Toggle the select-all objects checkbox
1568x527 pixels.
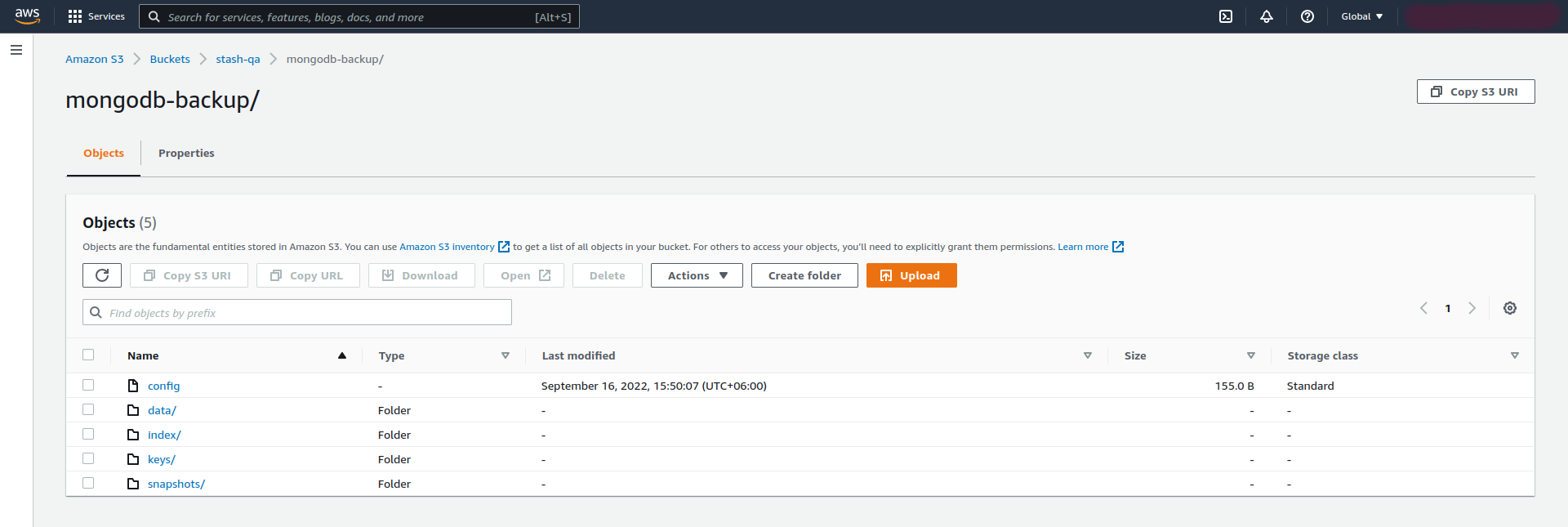[x=88, y=355]
